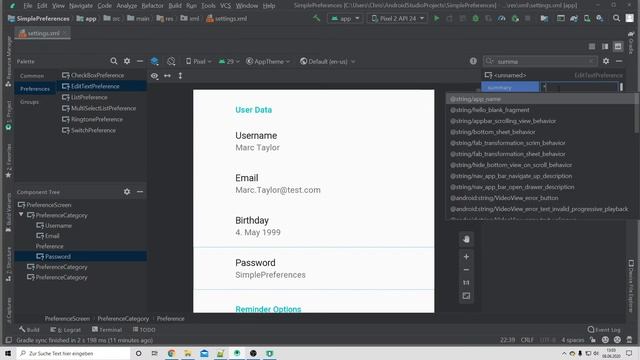
Task: Open Search Everywhere magnifier in top toolbar
Action: [616, 18]
